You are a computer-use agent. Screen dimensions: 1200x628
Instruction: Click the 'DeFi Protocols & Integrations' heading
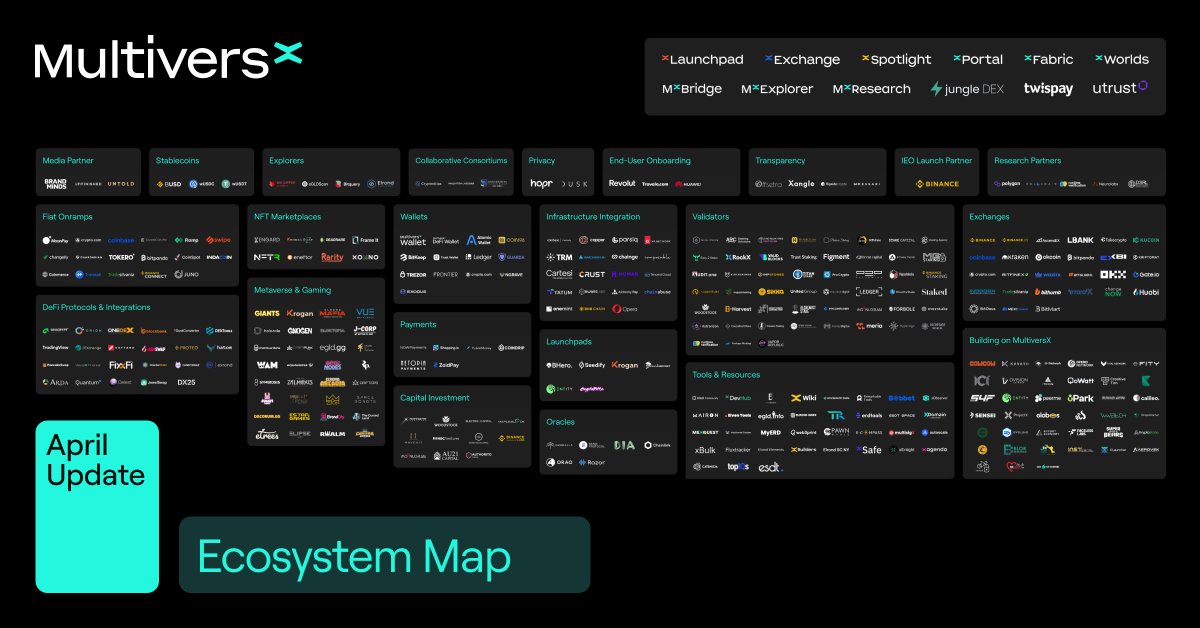pos(96,307)
